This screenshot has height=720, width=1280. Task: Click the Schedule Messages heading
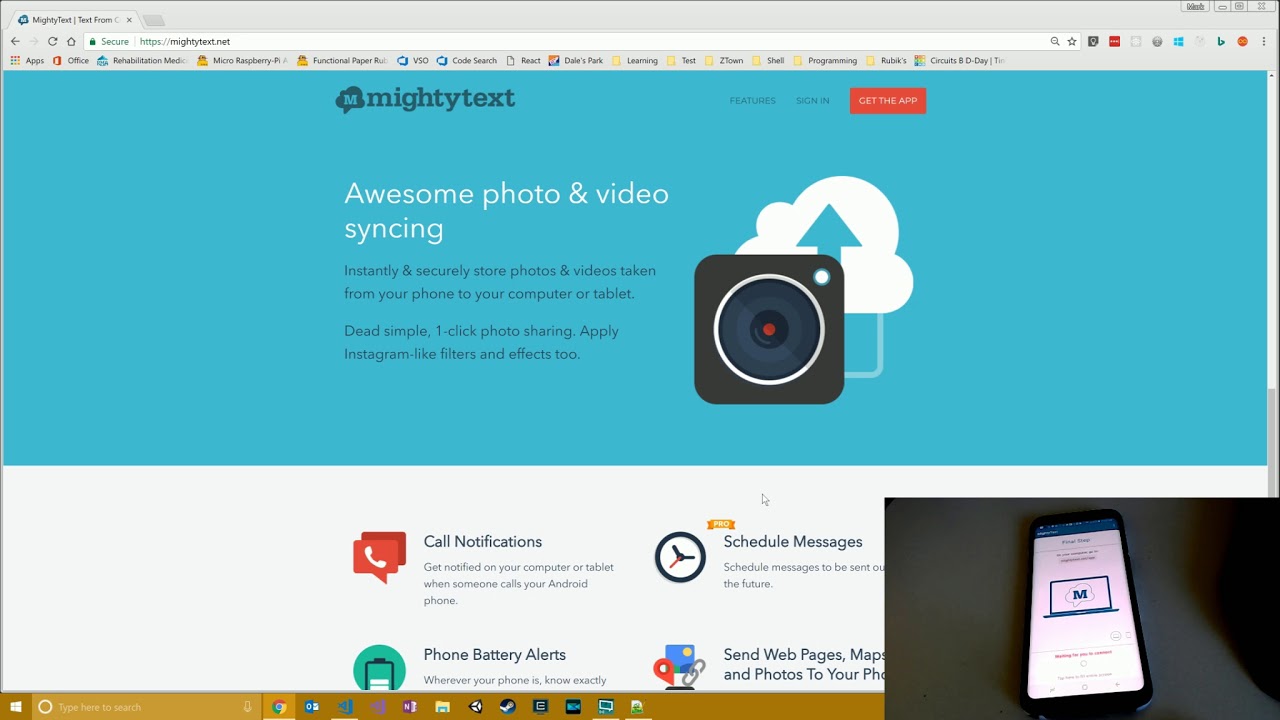(793, 541)
